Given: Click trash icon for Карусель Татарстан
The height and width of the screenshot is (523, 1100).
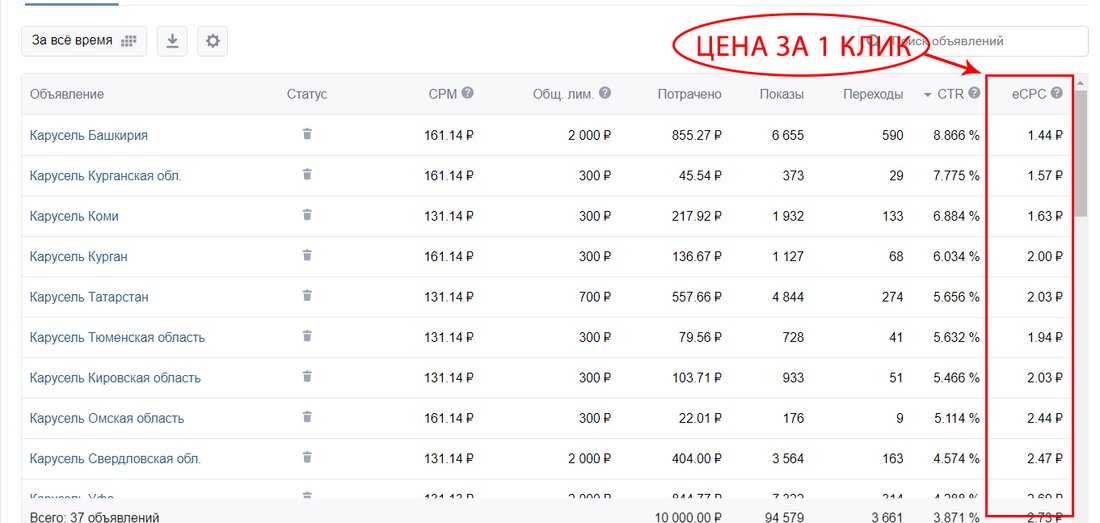Looking at the screenshot, I should [307, 296].
